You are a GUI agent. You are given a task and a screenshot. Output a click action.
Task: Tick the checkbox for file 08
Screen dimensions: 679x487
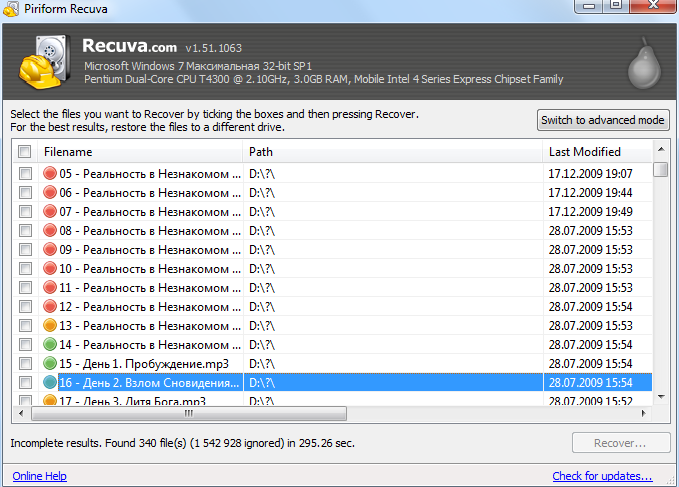(26, 231)
